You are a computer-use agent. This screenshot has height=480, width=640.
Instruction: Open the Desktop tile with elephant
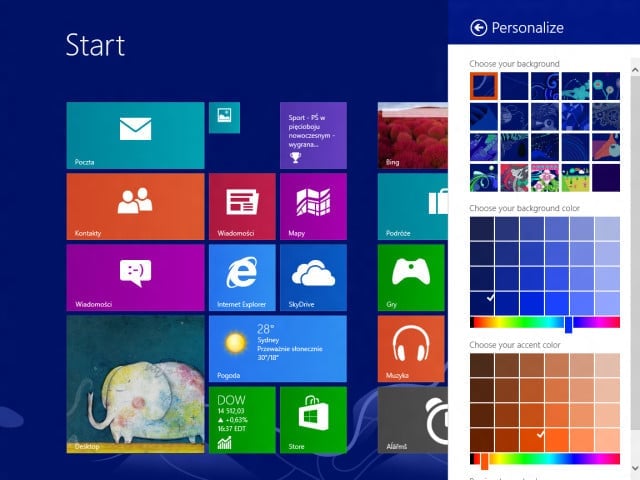pyautogui.click(x=135, y=384)
